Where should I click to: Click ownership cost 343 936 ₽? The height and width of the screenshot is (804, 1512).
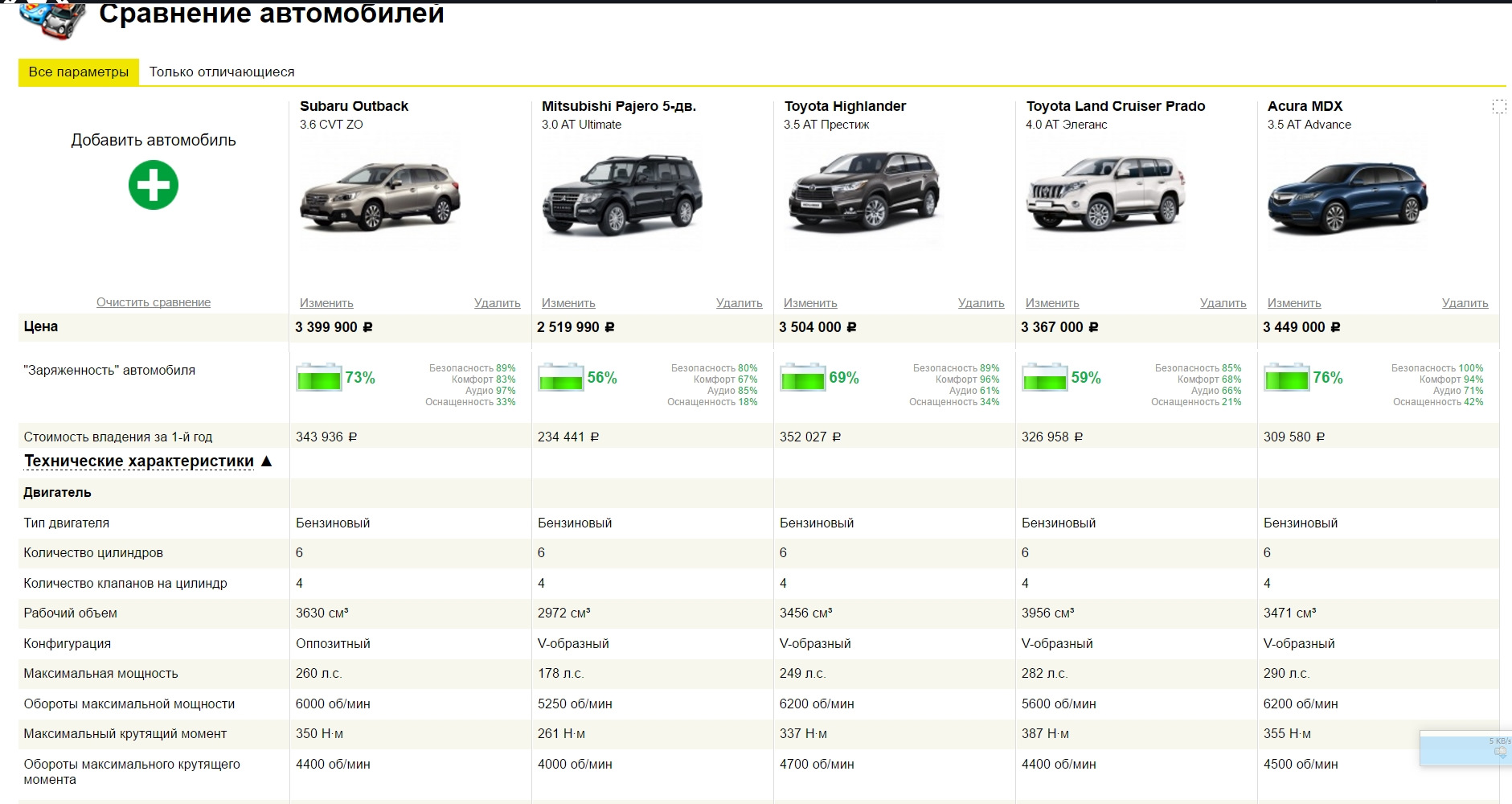326,437
